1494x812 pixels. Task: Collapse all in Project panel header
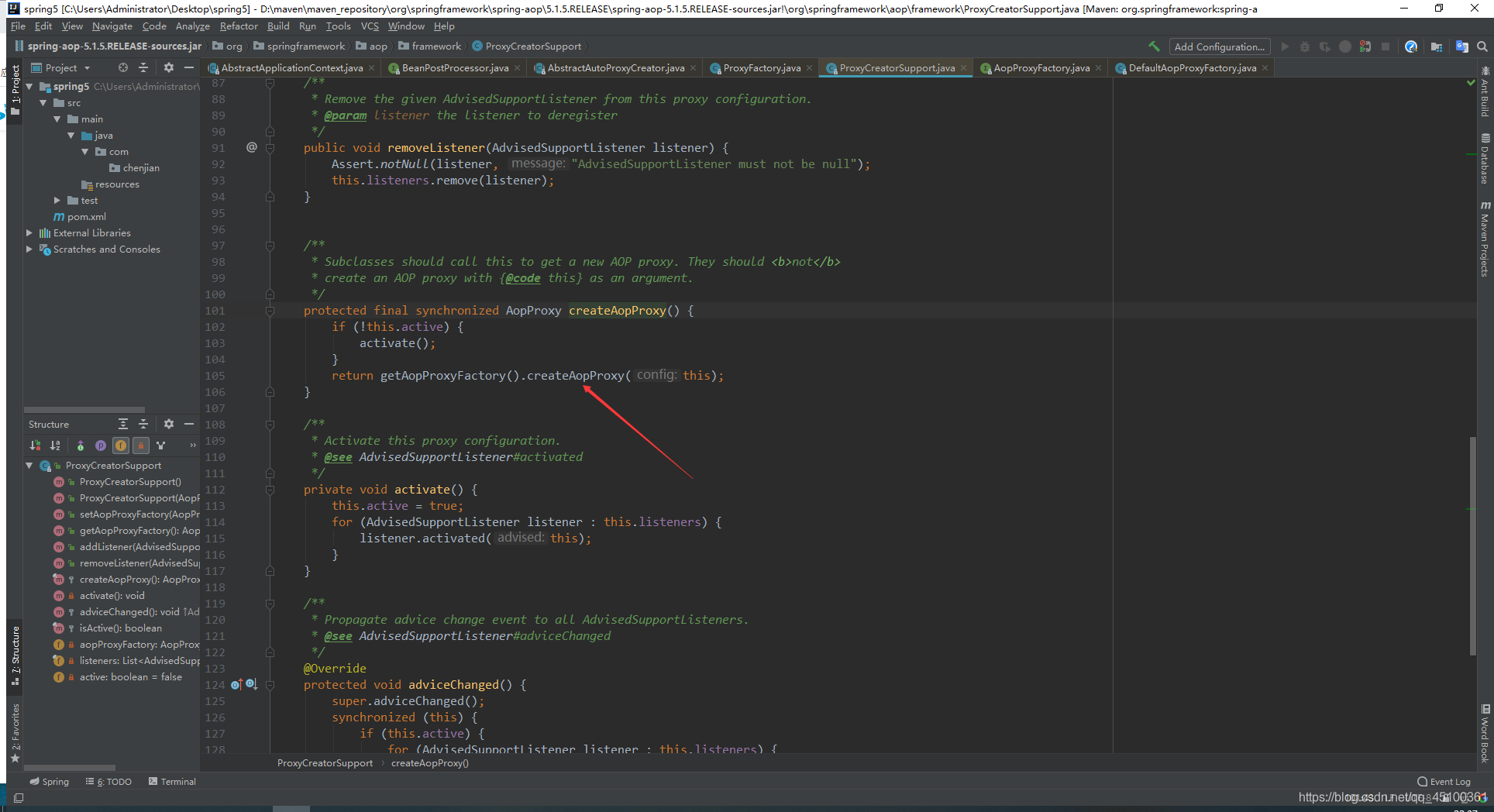[x=143, y=67]
